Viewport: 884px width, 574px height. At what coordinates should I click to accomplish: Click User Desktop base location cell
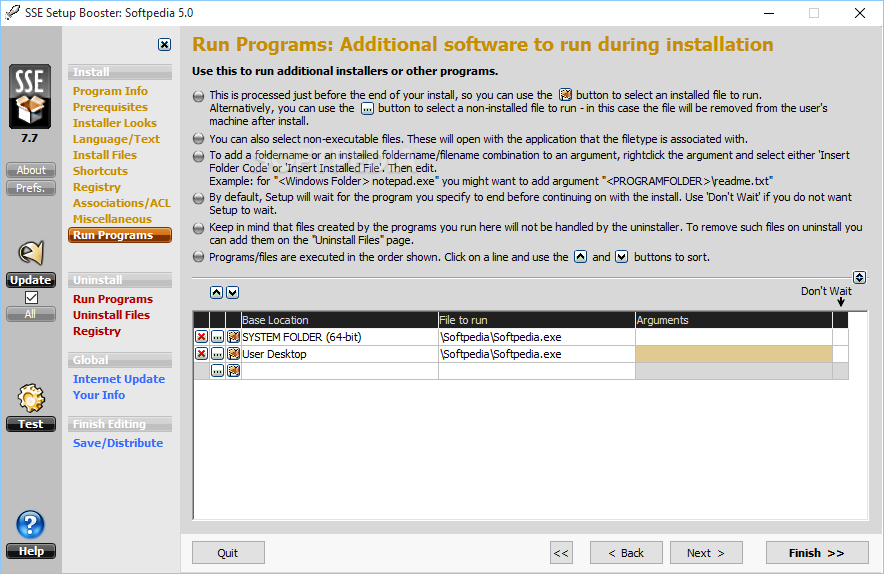pyautogui.click(x=339, y=354)
